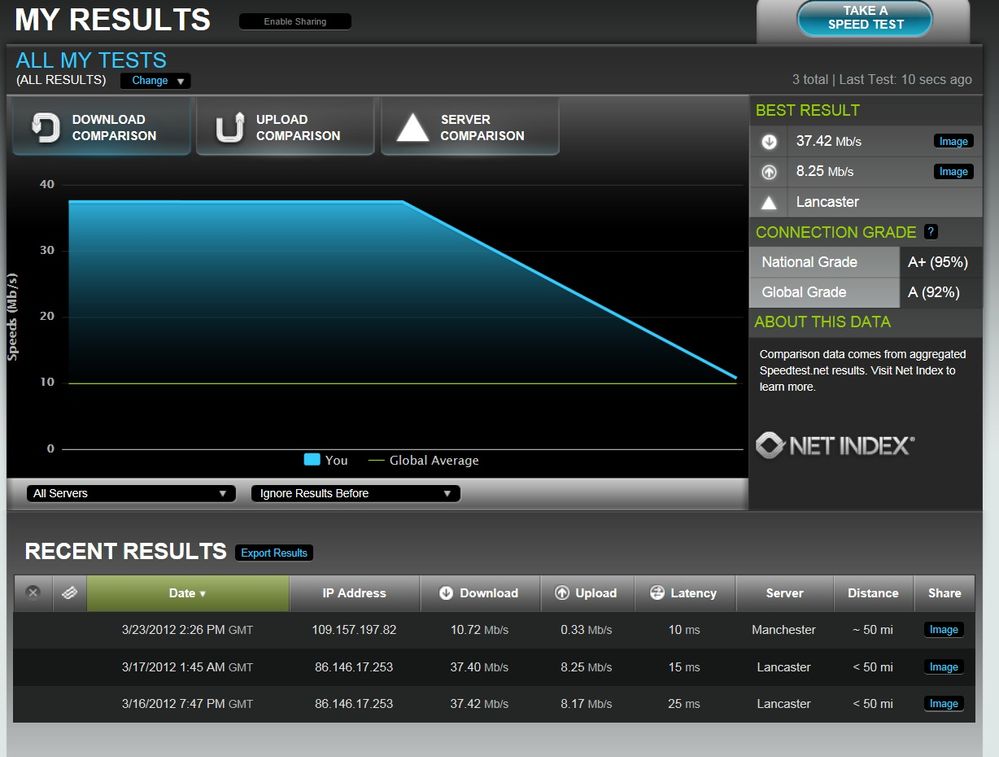Open the All Servers dropdown
Screen dimensions: 999x757
click(131, 493)
